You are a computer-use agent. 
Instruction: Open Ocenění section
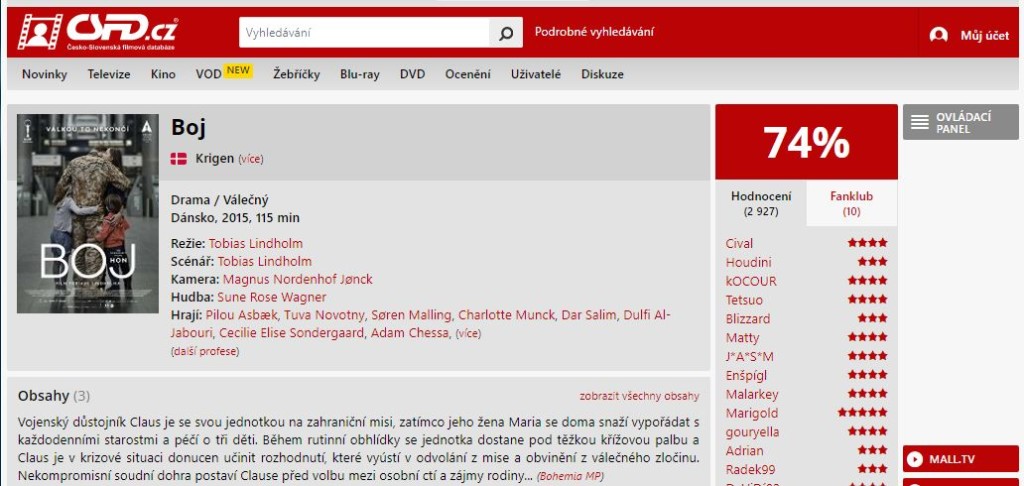click(468, 74)
